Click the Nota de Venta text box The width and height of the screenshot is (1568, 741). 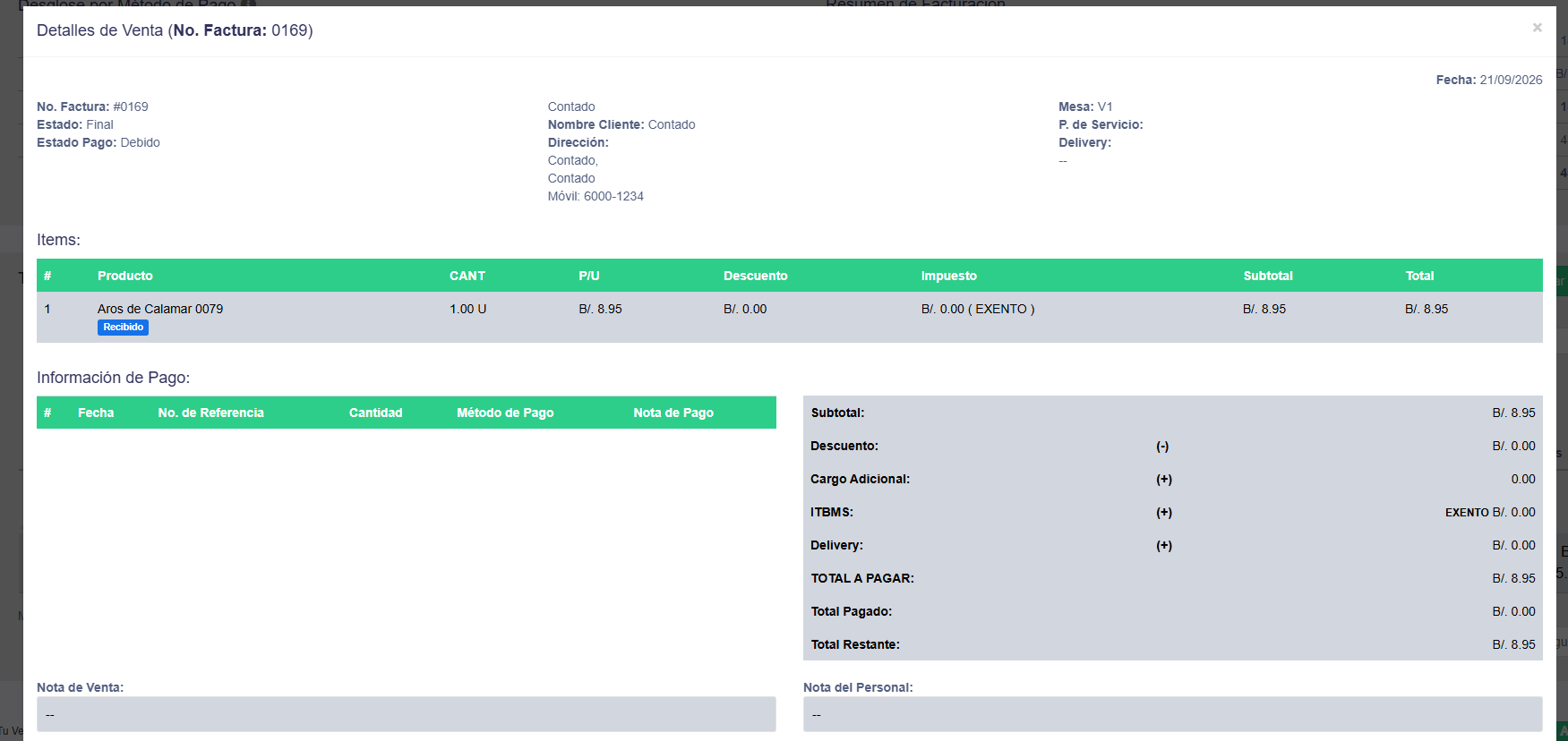pos(407,714)
